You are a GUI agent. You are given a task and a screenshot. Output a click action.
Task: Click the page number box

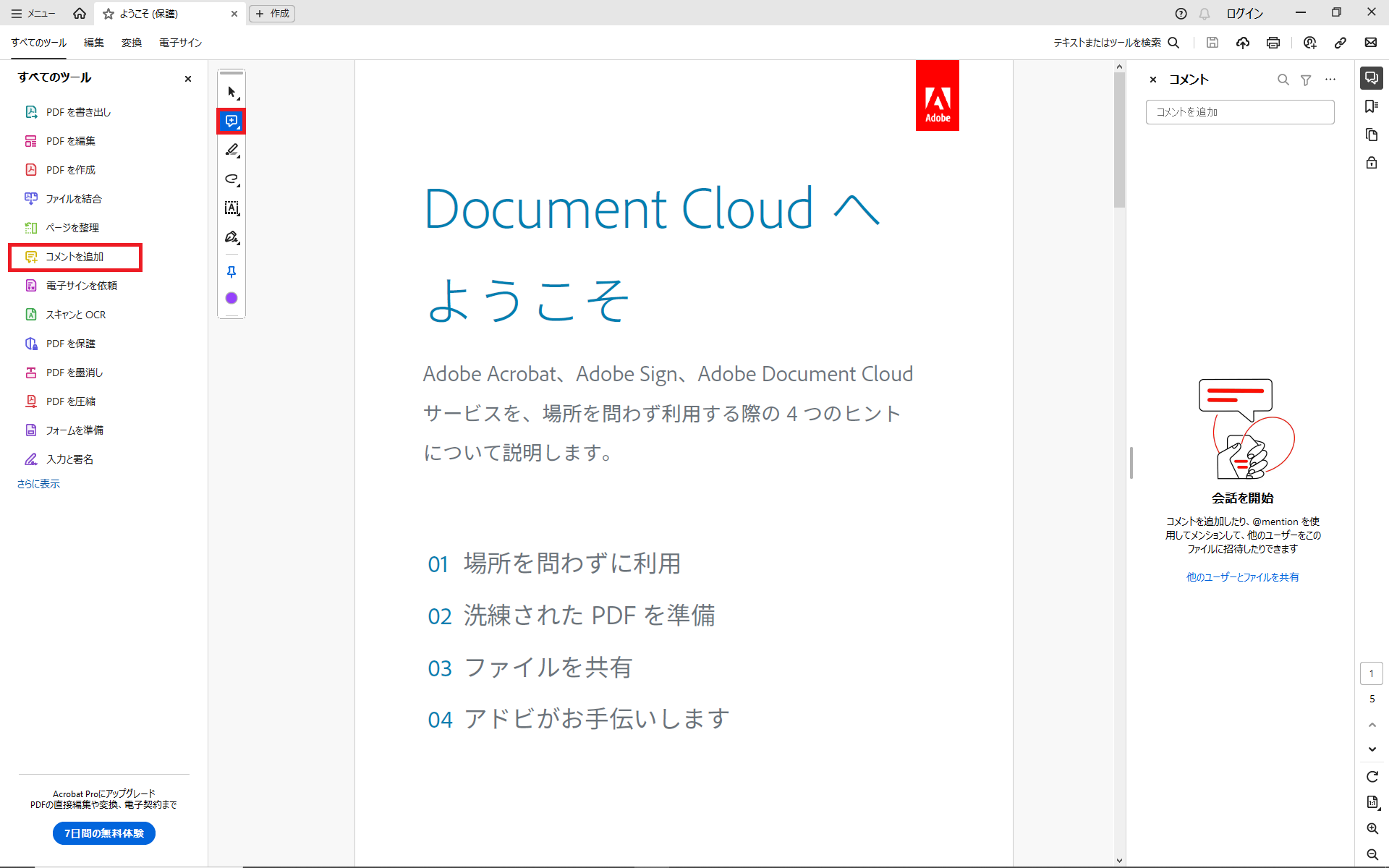pyautogui.click(x=1372, y=673)
